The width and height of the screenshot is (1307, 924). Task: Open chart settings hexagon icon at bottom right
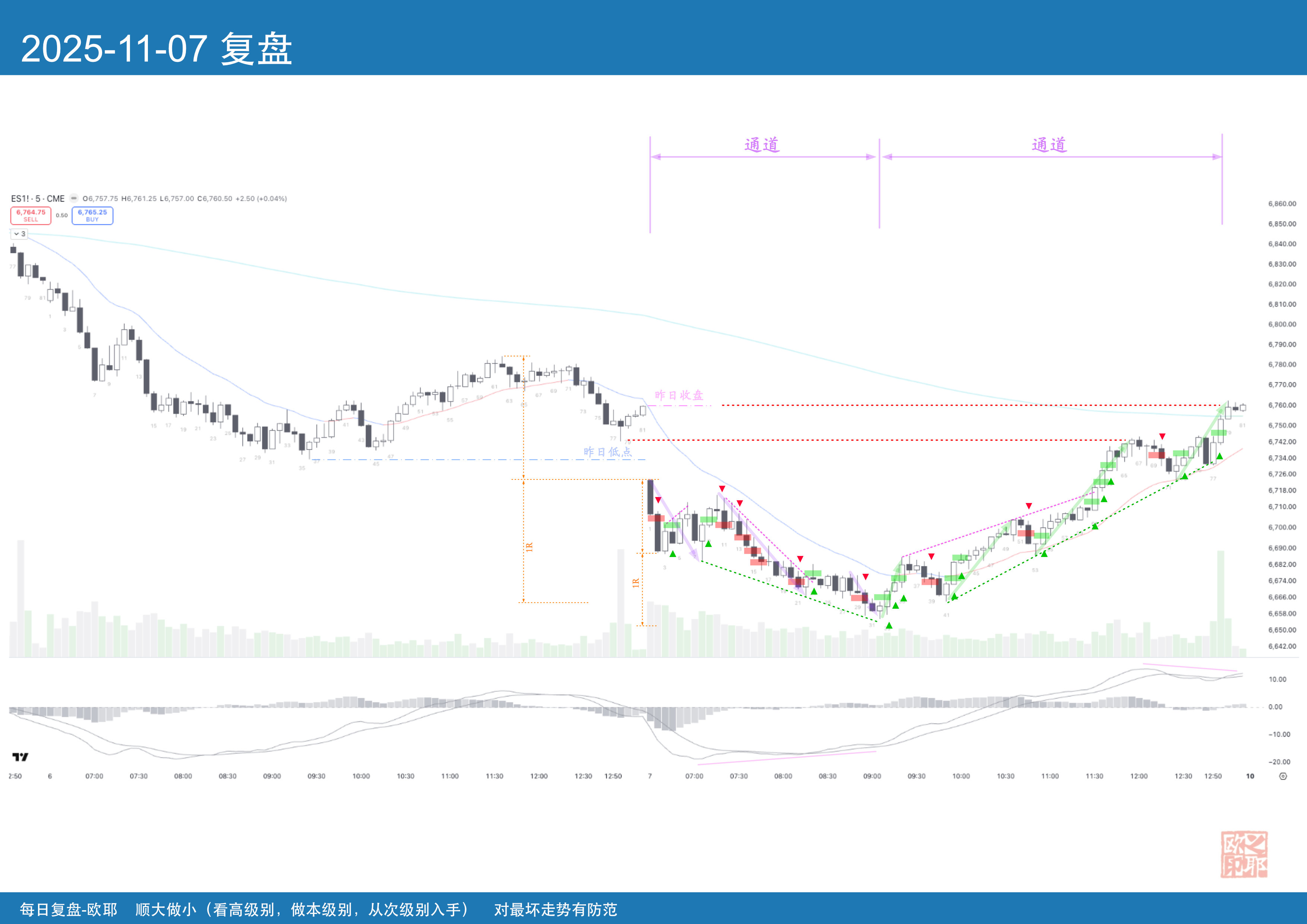point(1282,776)
